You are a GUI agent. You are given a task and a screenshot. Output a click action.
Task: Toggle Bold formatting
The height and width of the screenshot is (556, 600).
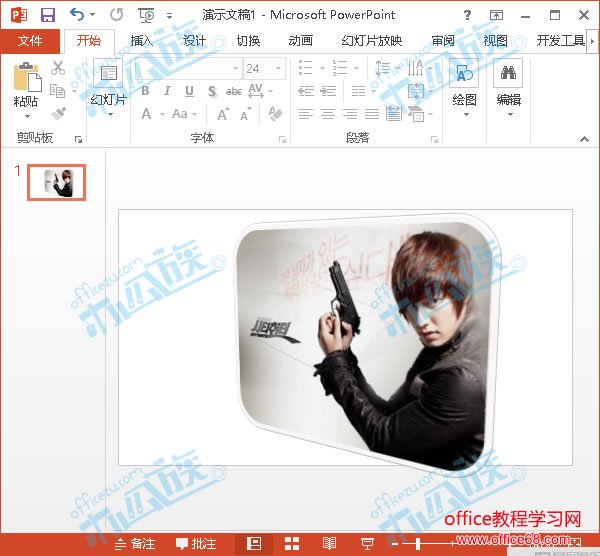pos(145,91)
